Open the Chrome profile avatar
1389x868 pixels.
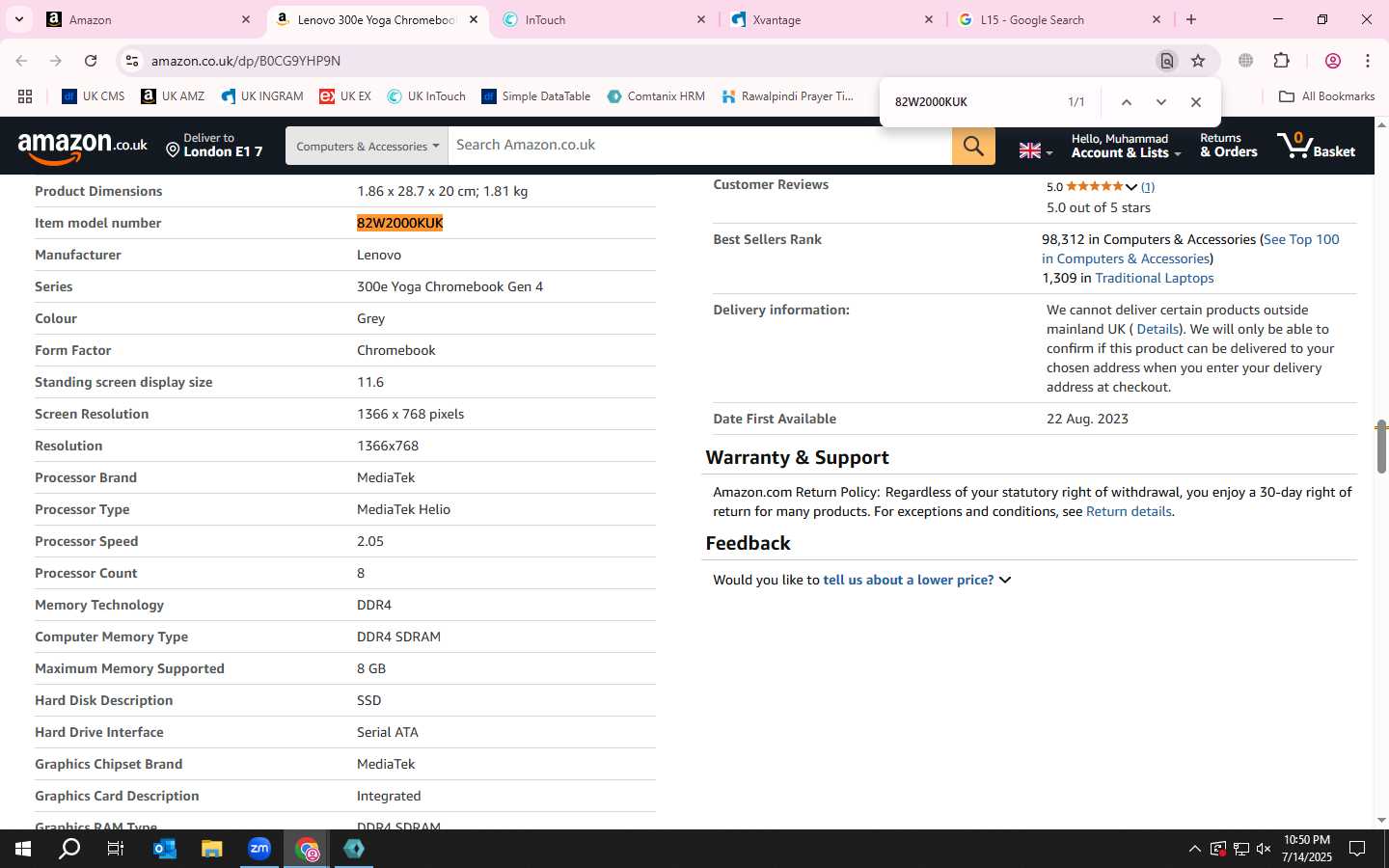pos(1333,61)
